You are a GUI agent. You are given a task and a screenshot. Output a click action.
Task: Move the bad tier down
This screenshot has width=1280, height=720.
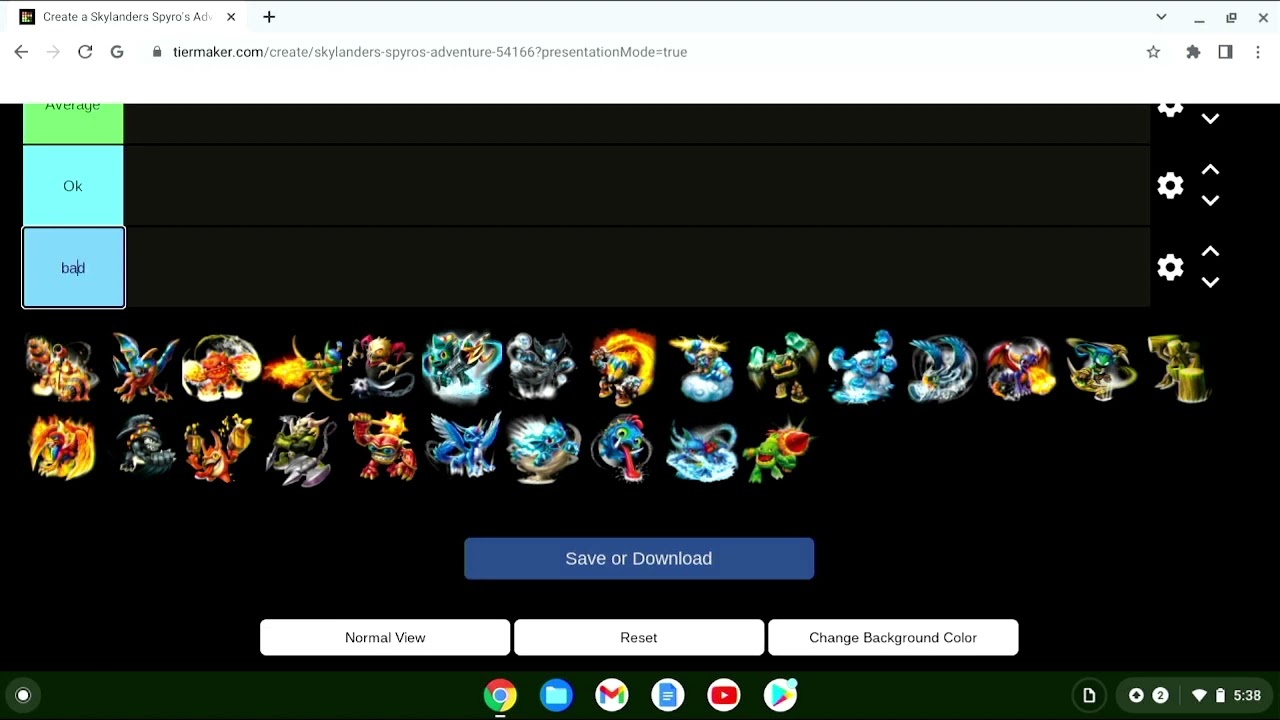pyautogui.click(x=1210, y=282)
